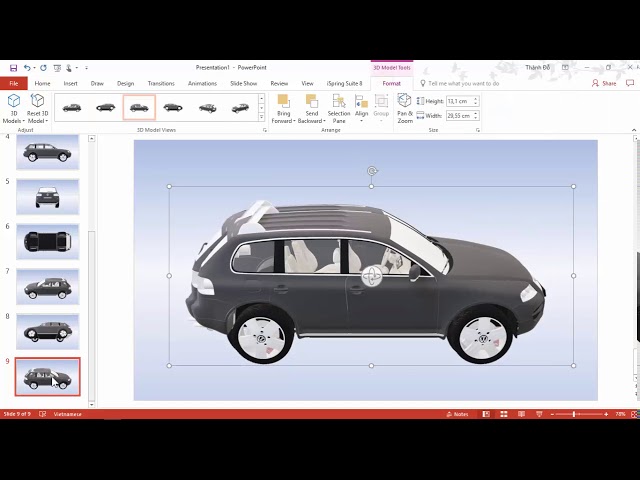This screenshot has width=640, height=480.
Task: Click inside the Height input field
Action: (x=458, y=101)
